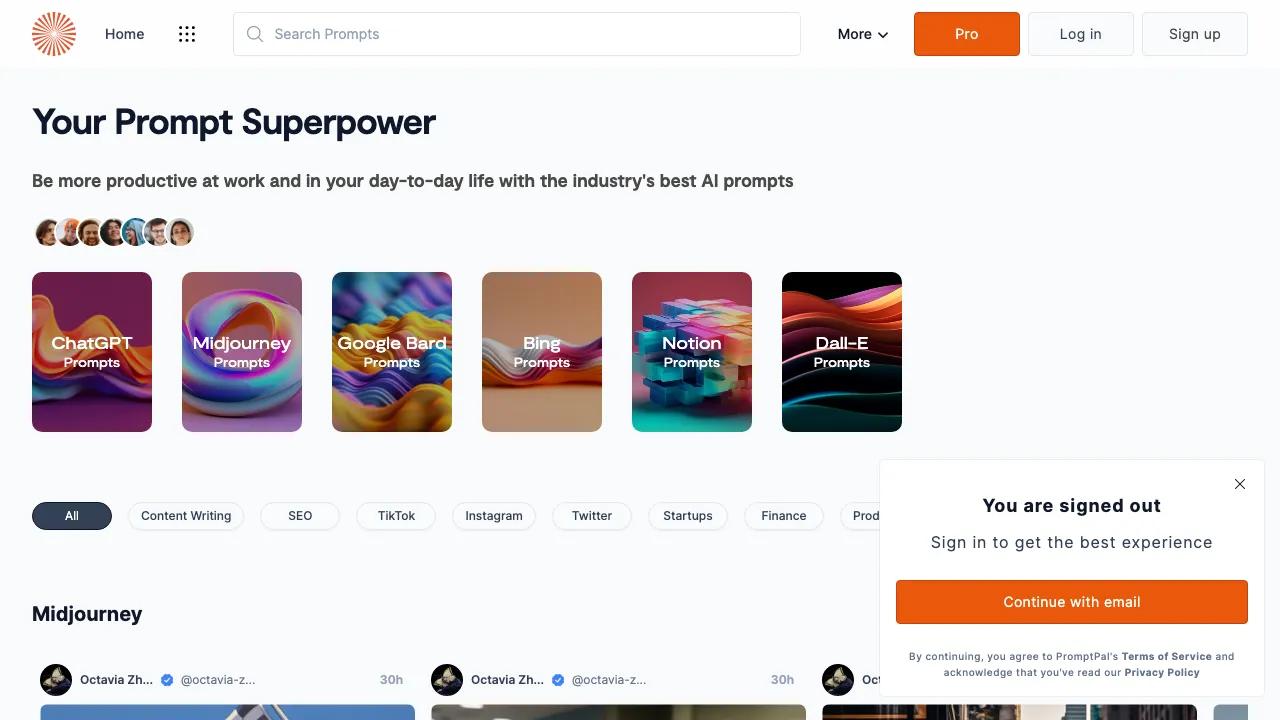
Task: Open the Terms of Service link
Action: [1166, 657]
